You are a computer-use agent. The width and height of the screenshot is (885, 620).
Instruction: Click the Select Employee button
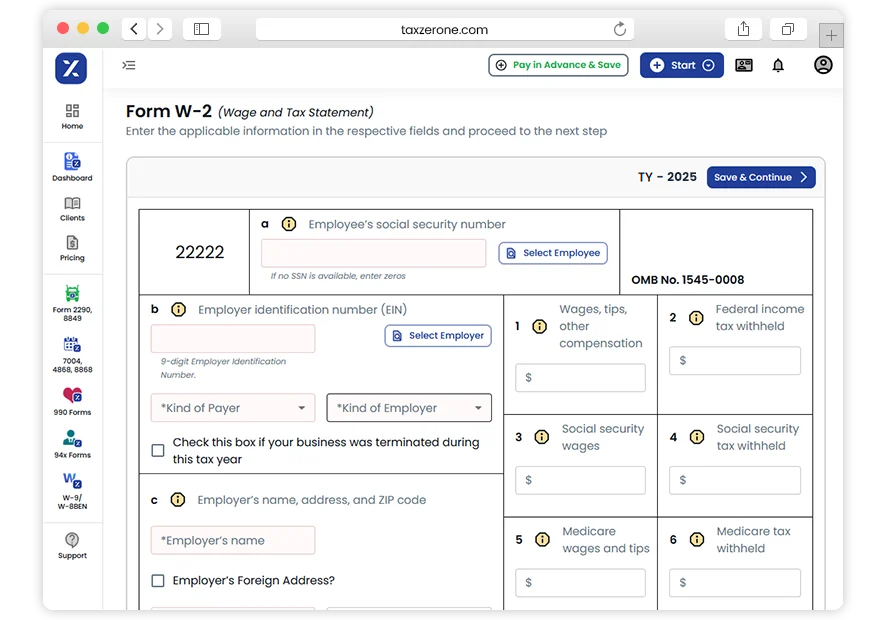click(x=553, y=253)
